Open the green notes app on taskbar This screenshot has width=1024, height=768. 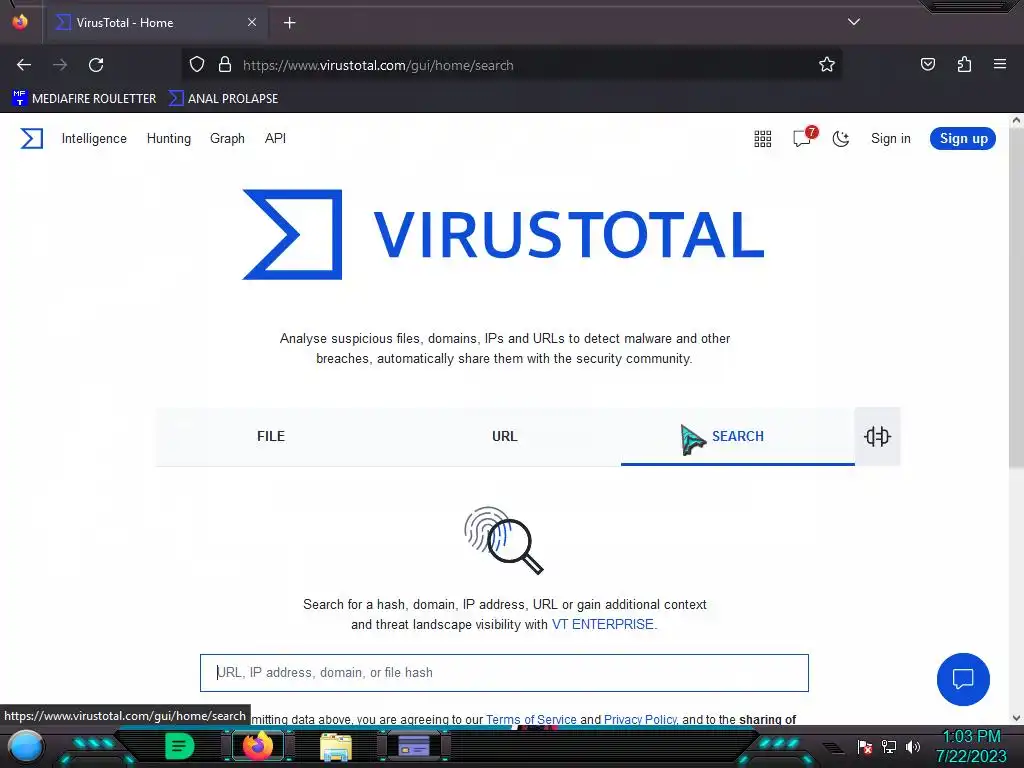click(x=180, y=746)
